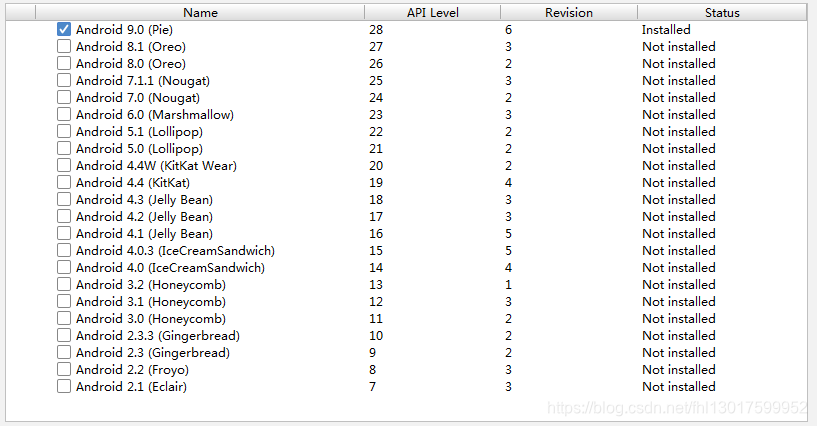Viewport: 817px width, 426px height.
Task: Click API level 28 cell
Action: [x=376, y=30]
